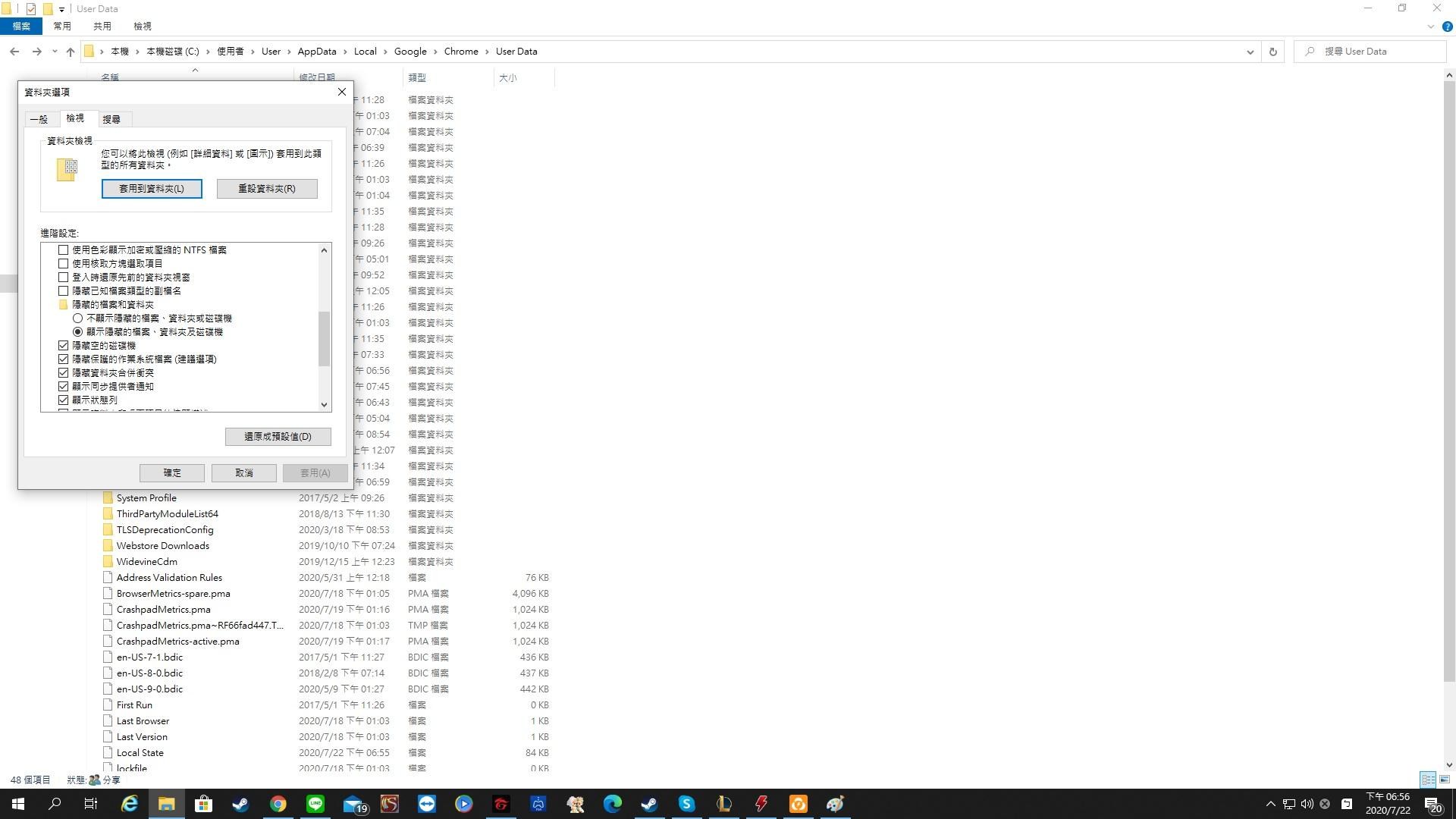Toggle the 使用核取方塊選取項目 checkbox
Viewport: 1456px width, 819px height.
click(x=64, y=263)
